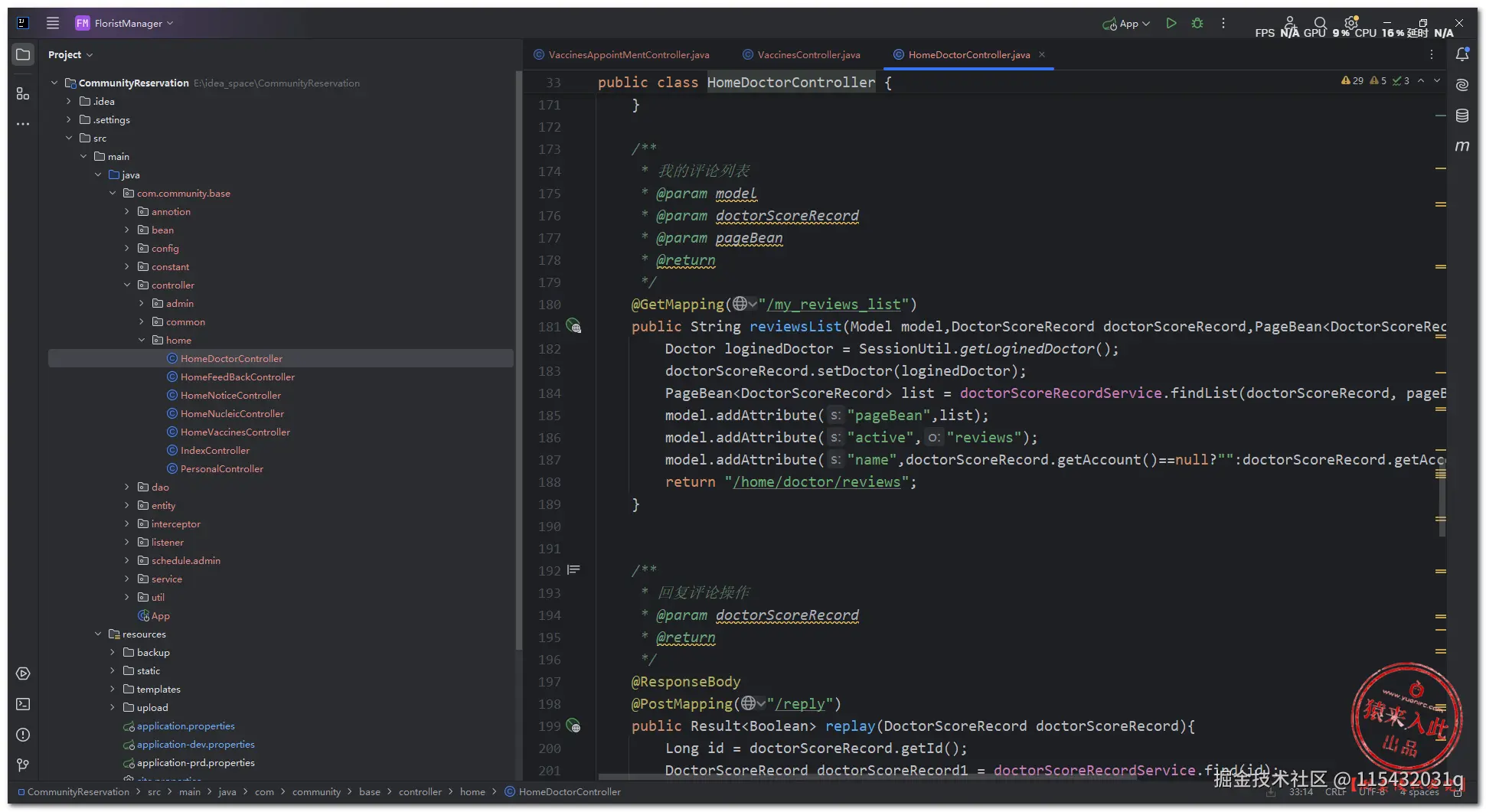1486x812 pixels.
Task: Click gutter endpoint icon on line 199
Action: point(573,726)
